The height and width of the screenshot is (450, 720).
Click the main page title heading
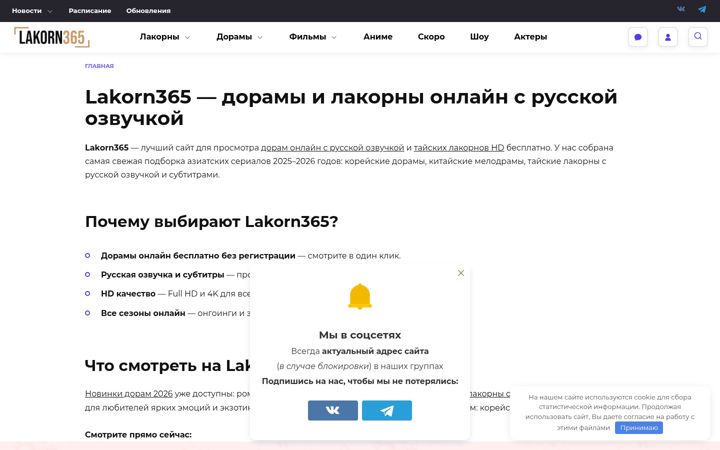351,107
